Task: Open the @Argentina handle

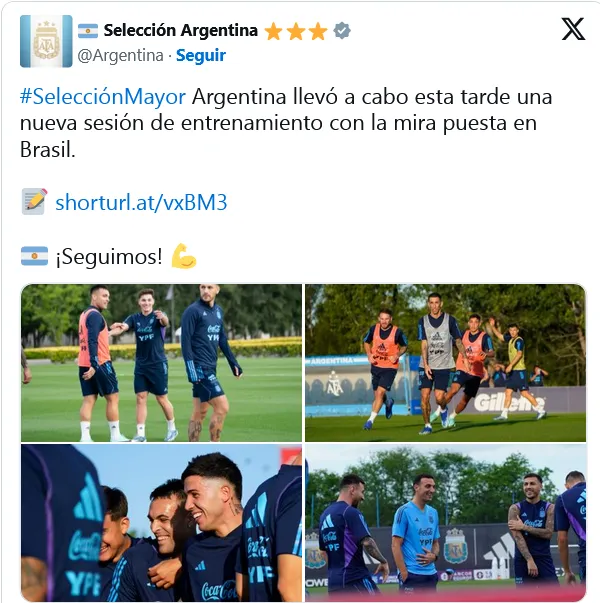Action: (x=120, y=55)
